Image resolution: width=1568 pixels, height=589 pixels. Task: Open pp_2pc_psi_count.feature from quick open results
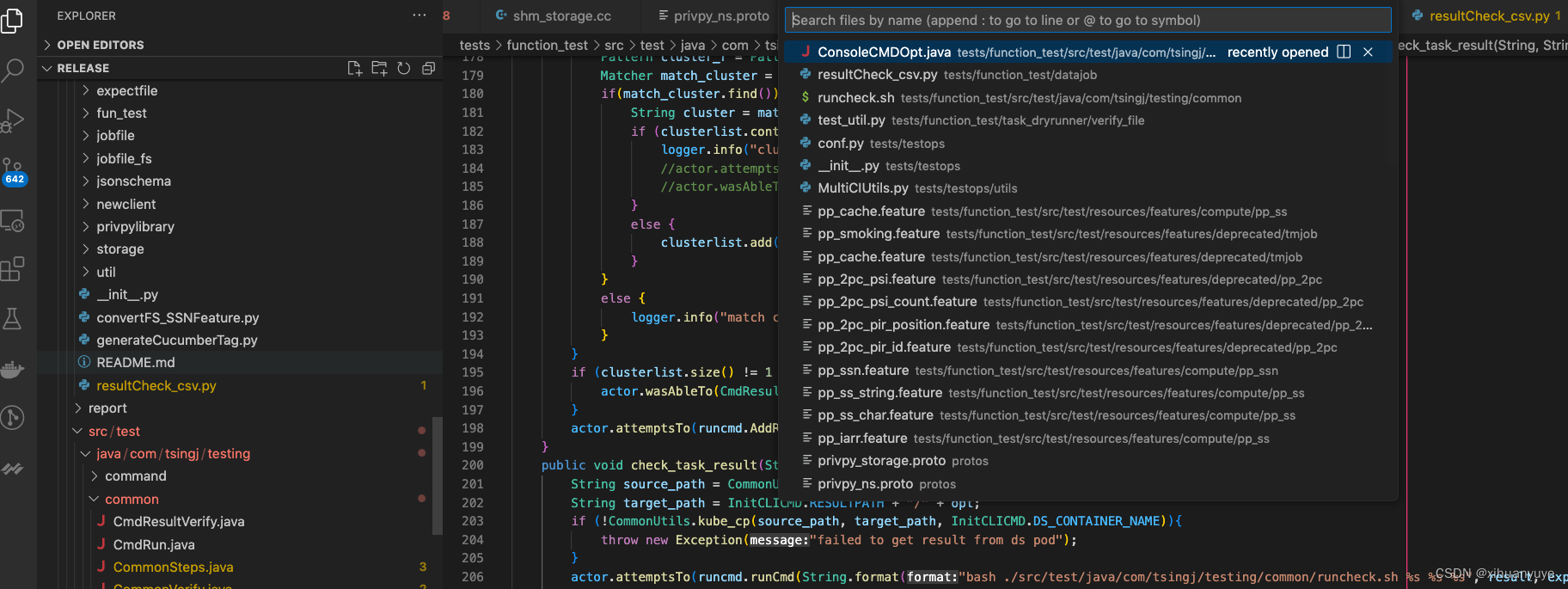[1087, 302]
